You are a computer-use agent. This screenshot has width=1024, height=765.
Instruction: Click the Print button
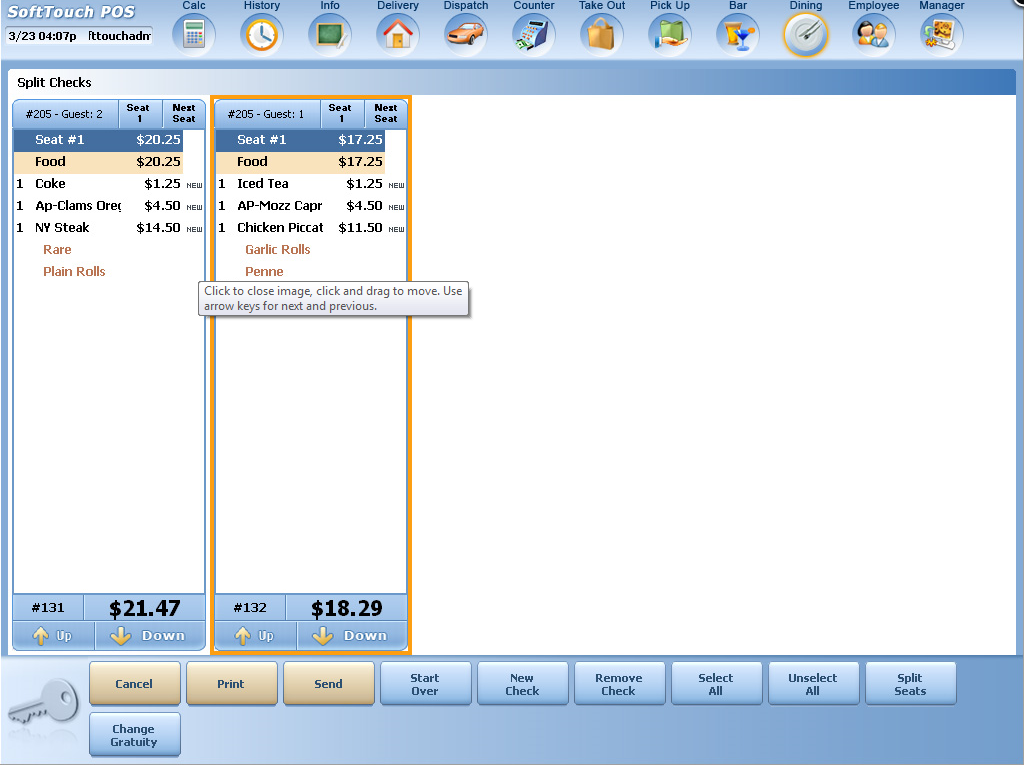tap(231, 683)
